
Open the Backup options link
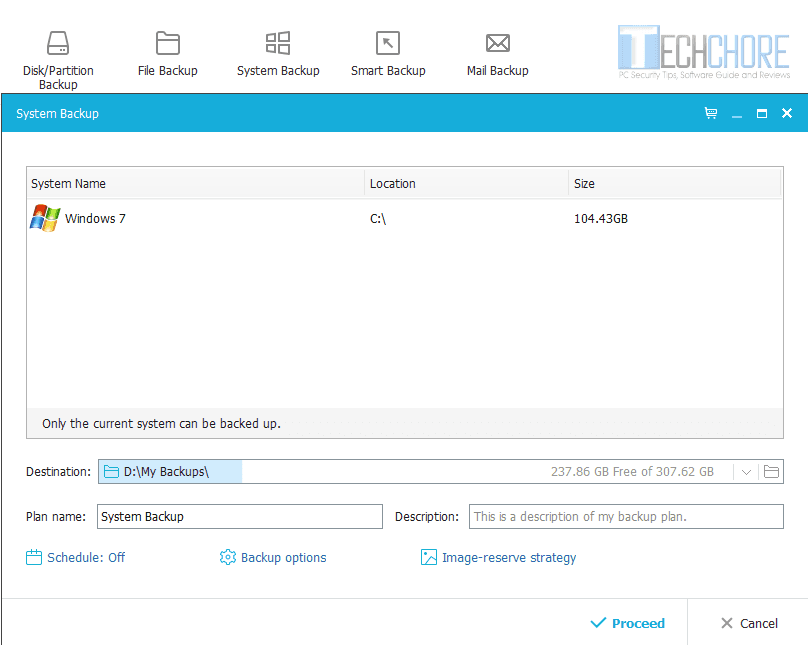tap(283, 557)
